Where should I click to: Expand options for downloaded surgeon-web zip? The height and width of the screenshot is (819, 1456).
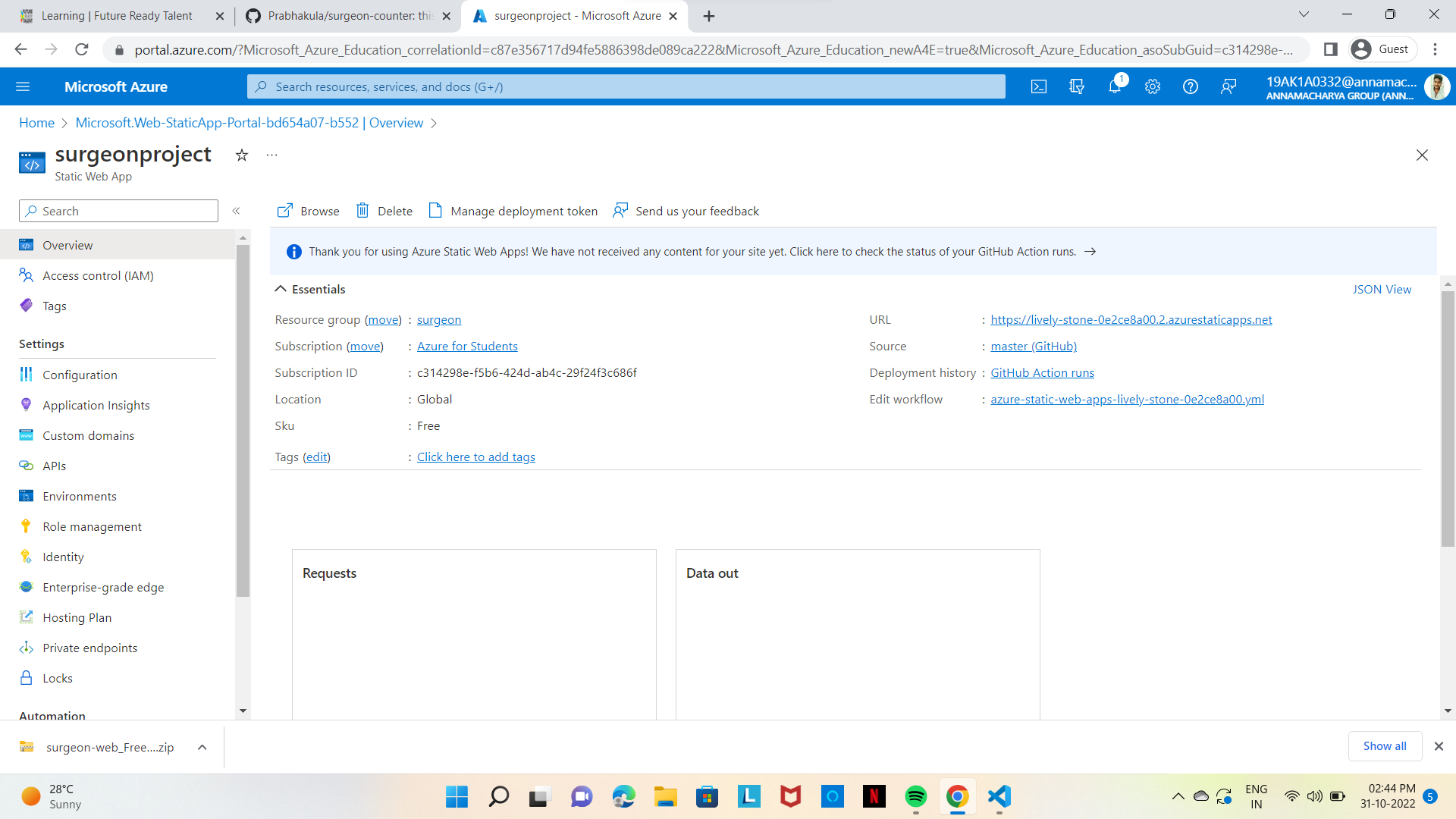(x=202, y=747)
